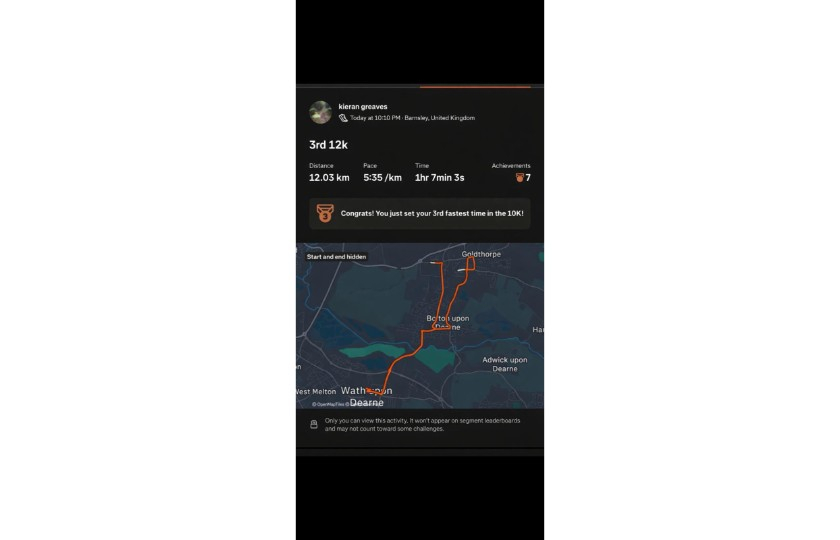Click the Only you can view notice
This screenshot has width=840, height=540.
pos(422,424)
